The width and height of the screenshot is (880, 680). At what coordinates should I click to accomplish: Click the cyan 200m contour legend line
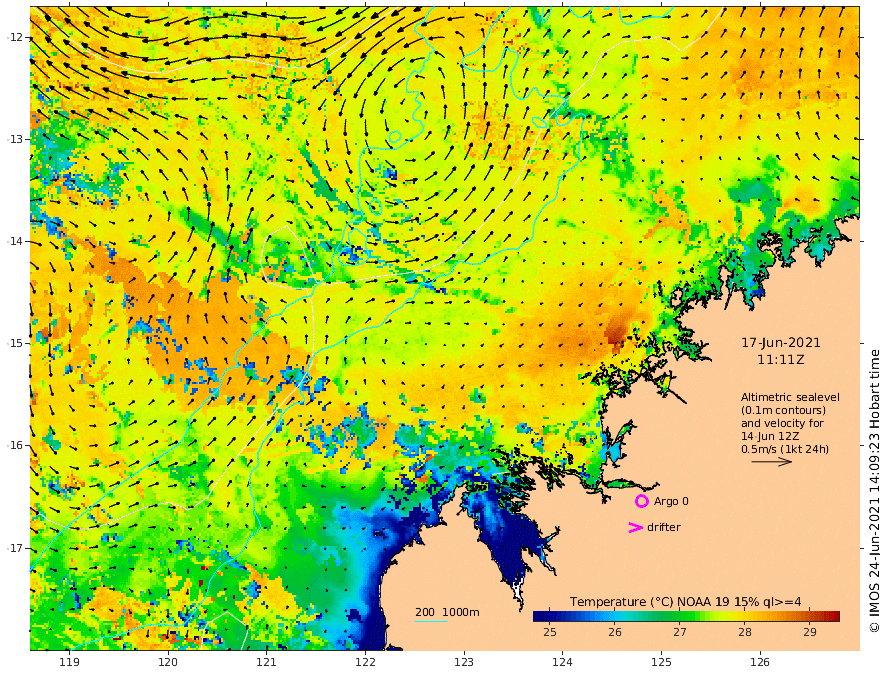click(x=431, y=622)
